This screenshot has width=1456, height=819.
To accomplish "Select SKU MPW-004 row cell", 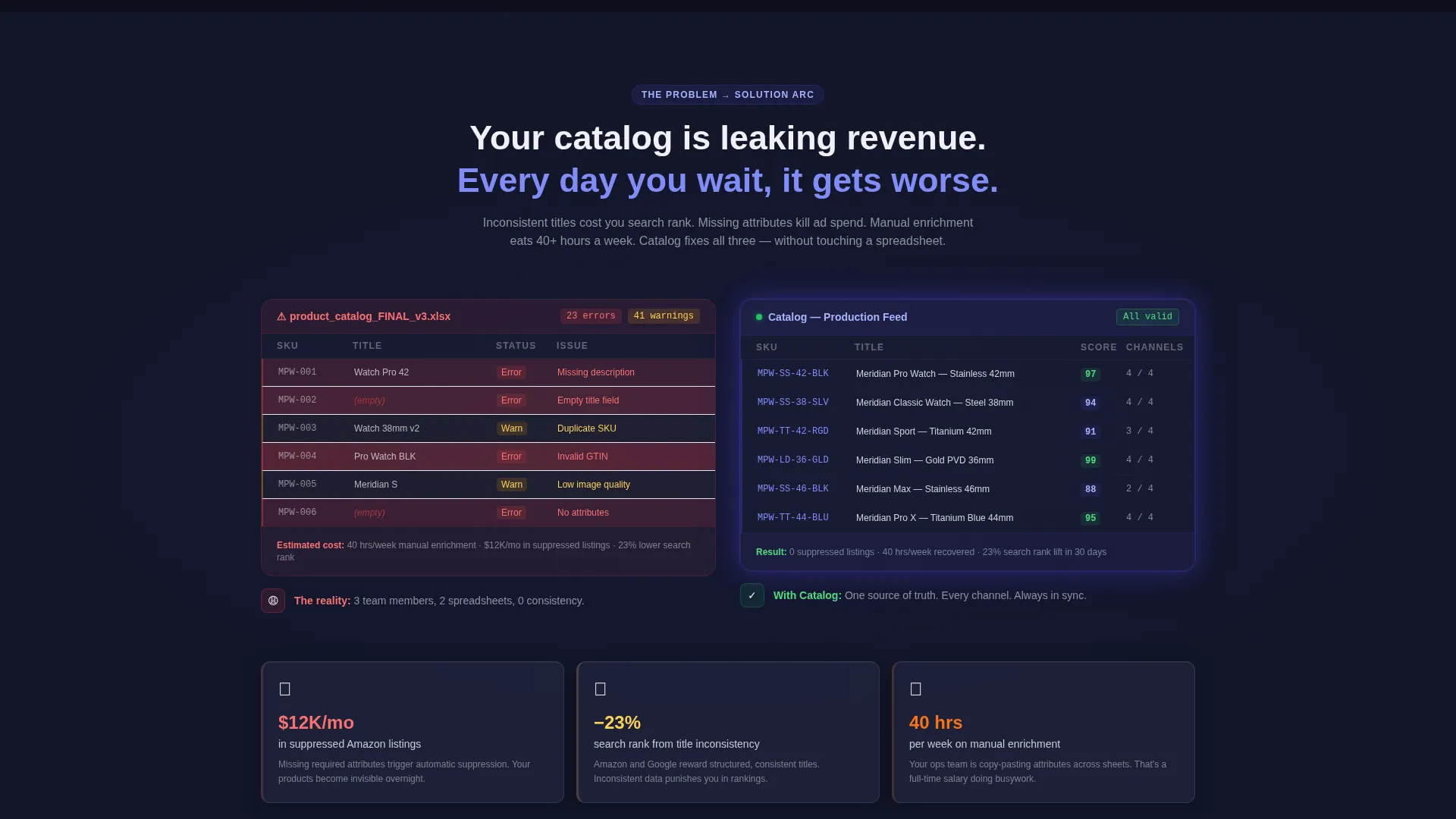I will click(x=297, y=457).
